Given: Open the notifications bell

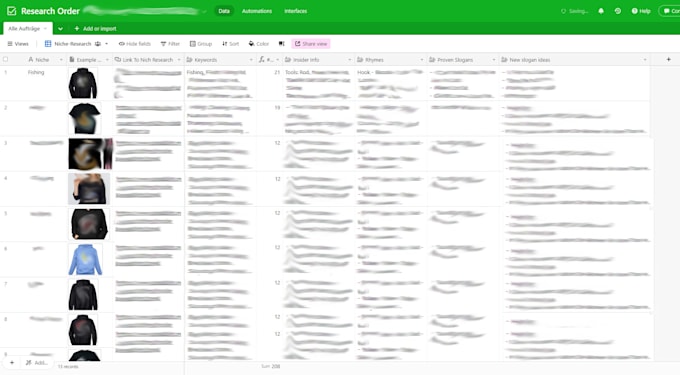Looking at the screenshot, I should coord(601,11).
